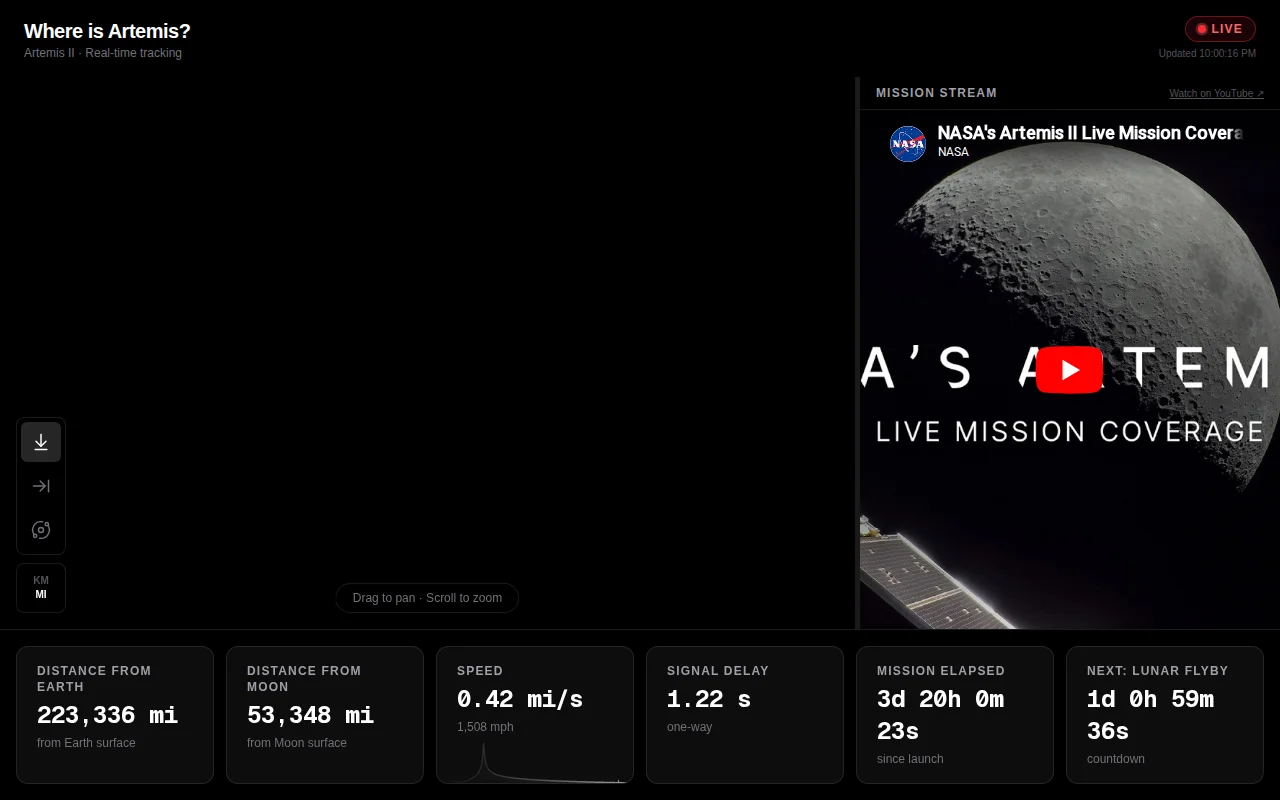This screenshot has height=800, width=1280.
Task: Click the Drag to pan hint pill
Action: 427,598
